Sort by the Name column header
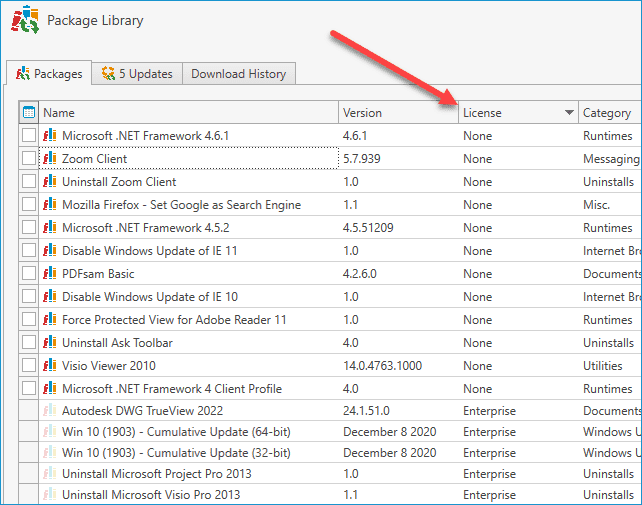Screen dimensions: 642x505 click(x=189, y=112)
